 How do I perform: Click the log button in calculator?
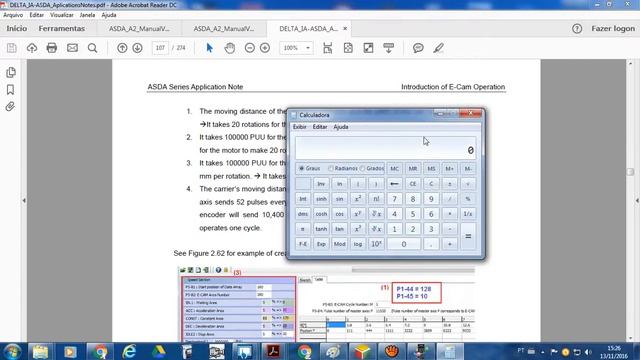358,244
